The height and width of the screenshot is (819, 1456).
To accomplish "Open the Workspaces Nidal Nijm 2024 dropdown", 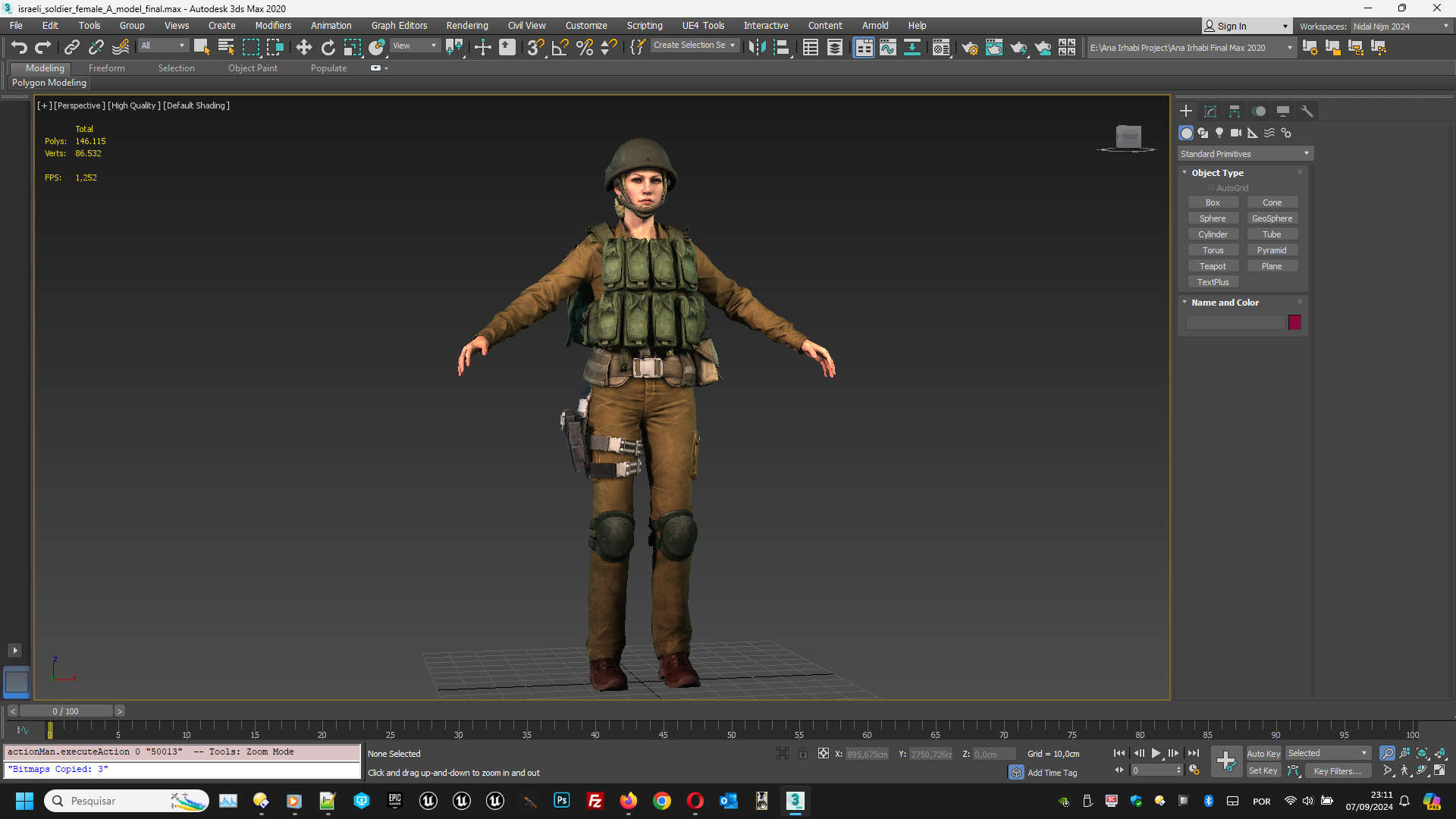I will click(1400, 26).
